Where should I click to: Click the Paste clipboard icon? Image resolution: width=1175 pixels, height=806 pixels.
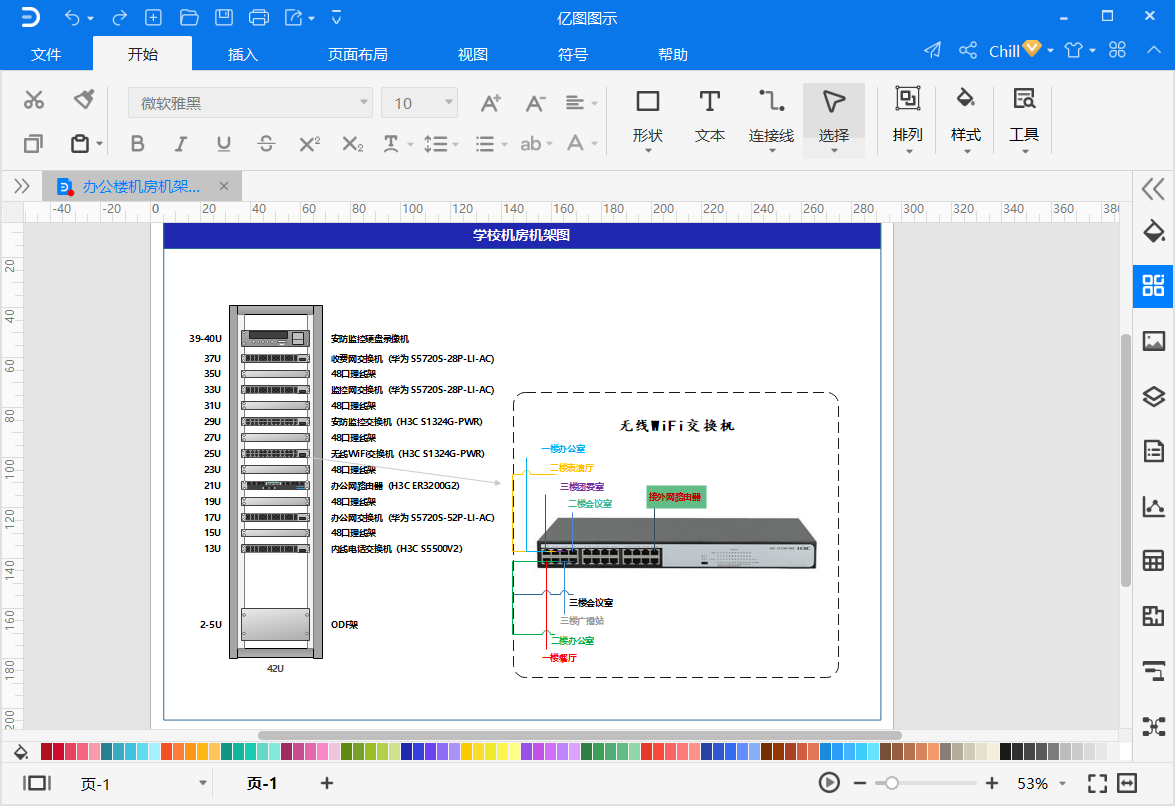[x=80, y=143]
